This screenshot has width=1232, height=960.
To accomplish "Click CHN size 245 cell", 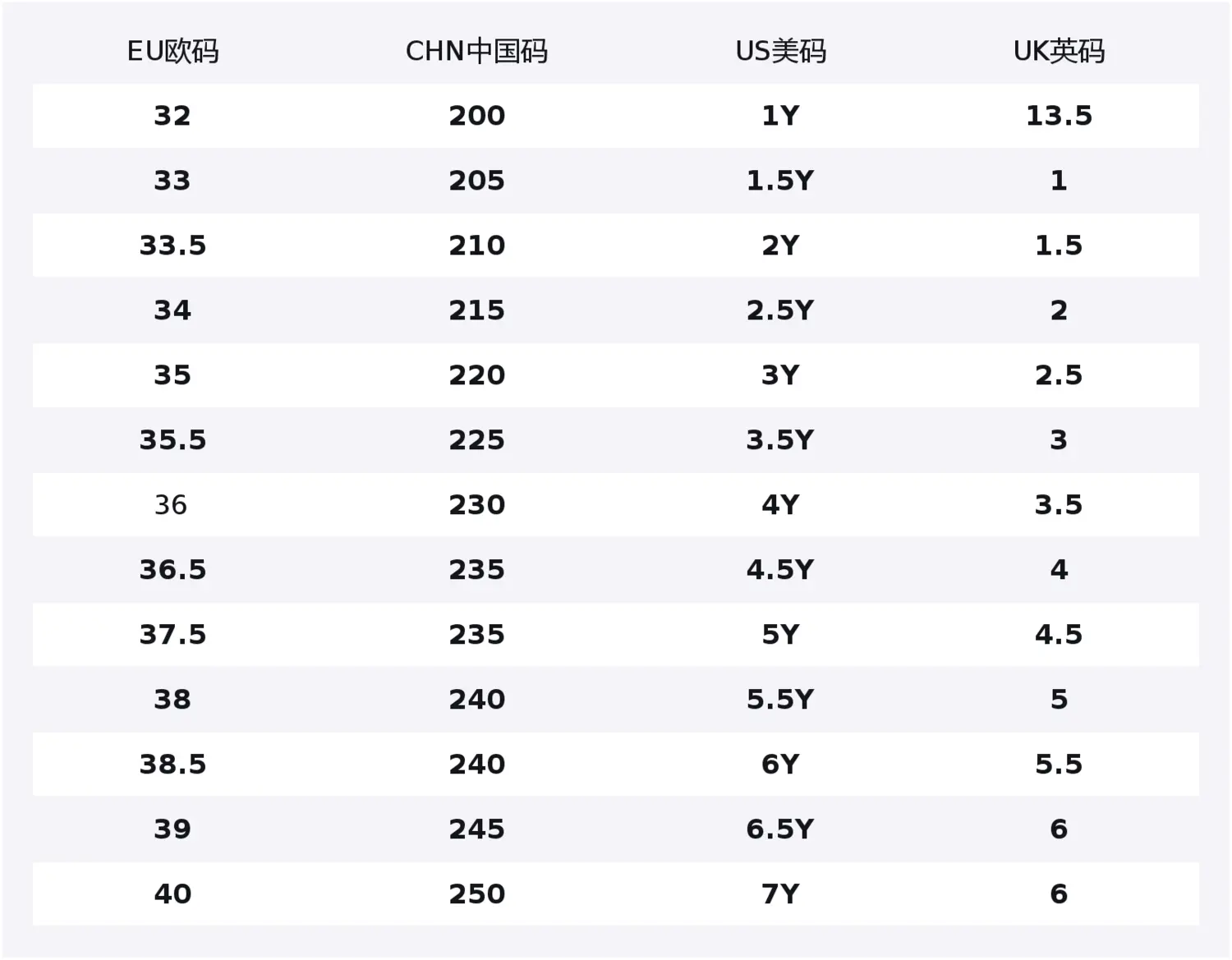I will click(476, 829).
